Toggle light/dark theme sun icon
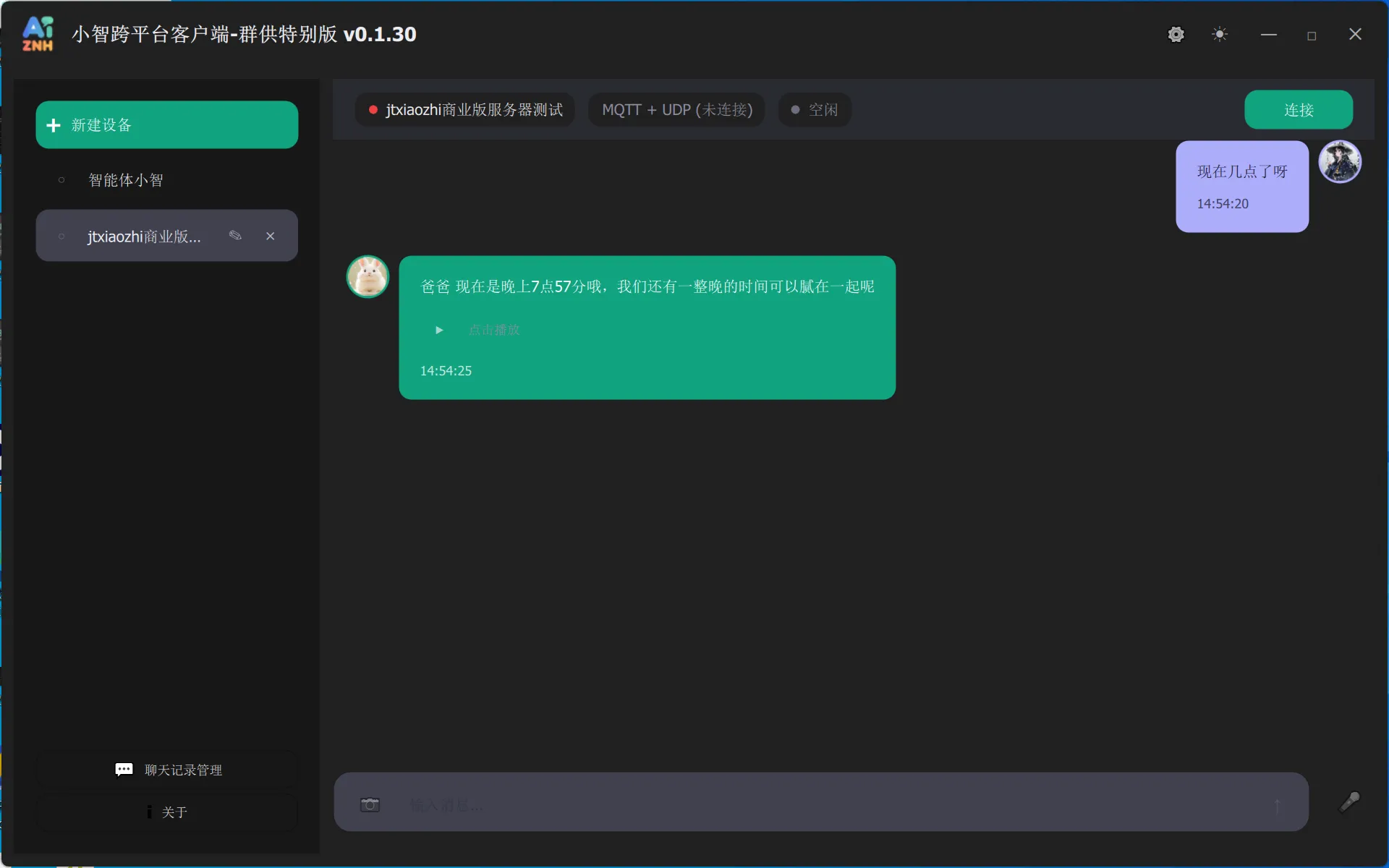 click(x=1220, y=35)
